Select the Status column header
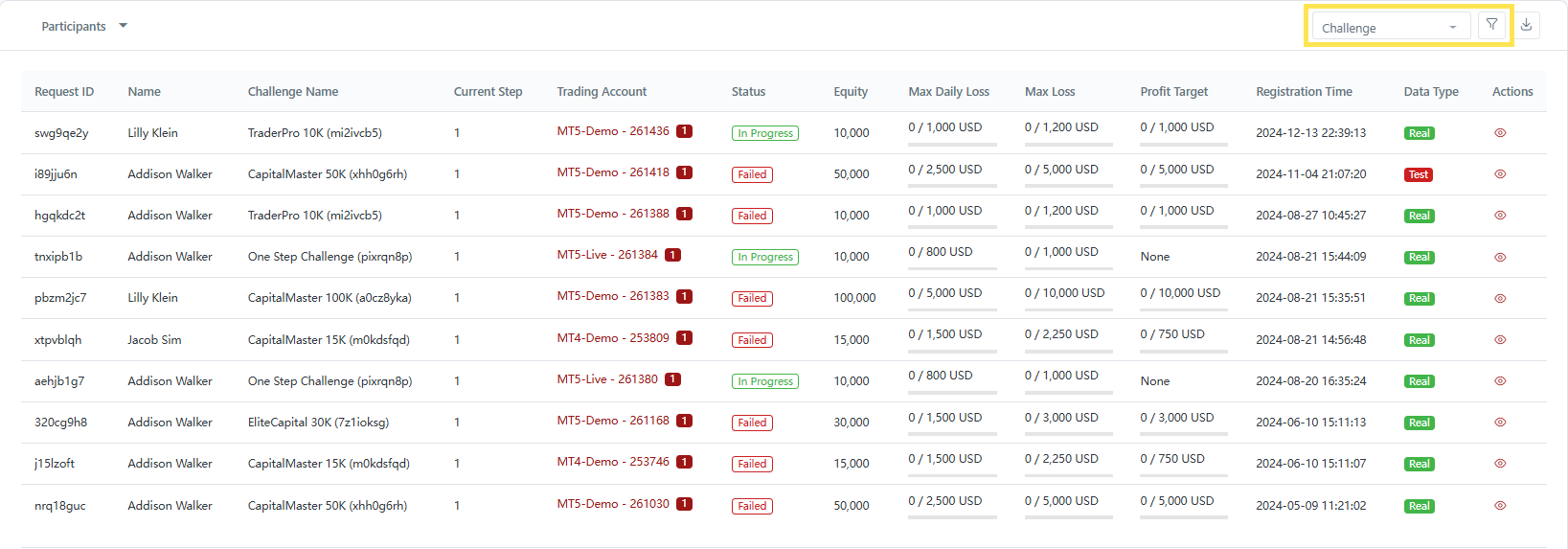 click(748, 92)
